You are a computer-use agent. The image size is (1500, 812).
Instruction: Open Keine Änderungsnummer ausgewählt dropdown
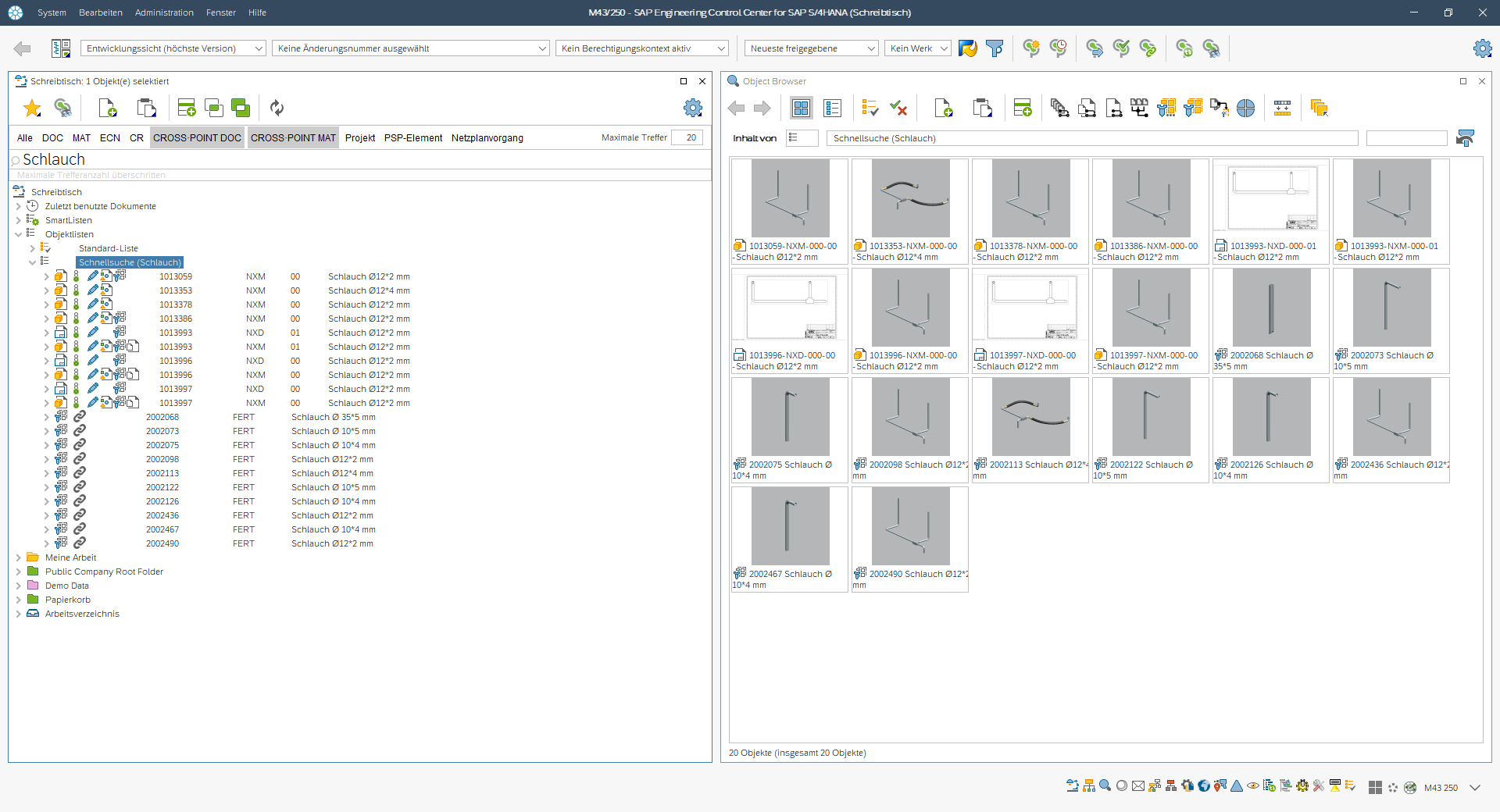(x=411, y=48)
